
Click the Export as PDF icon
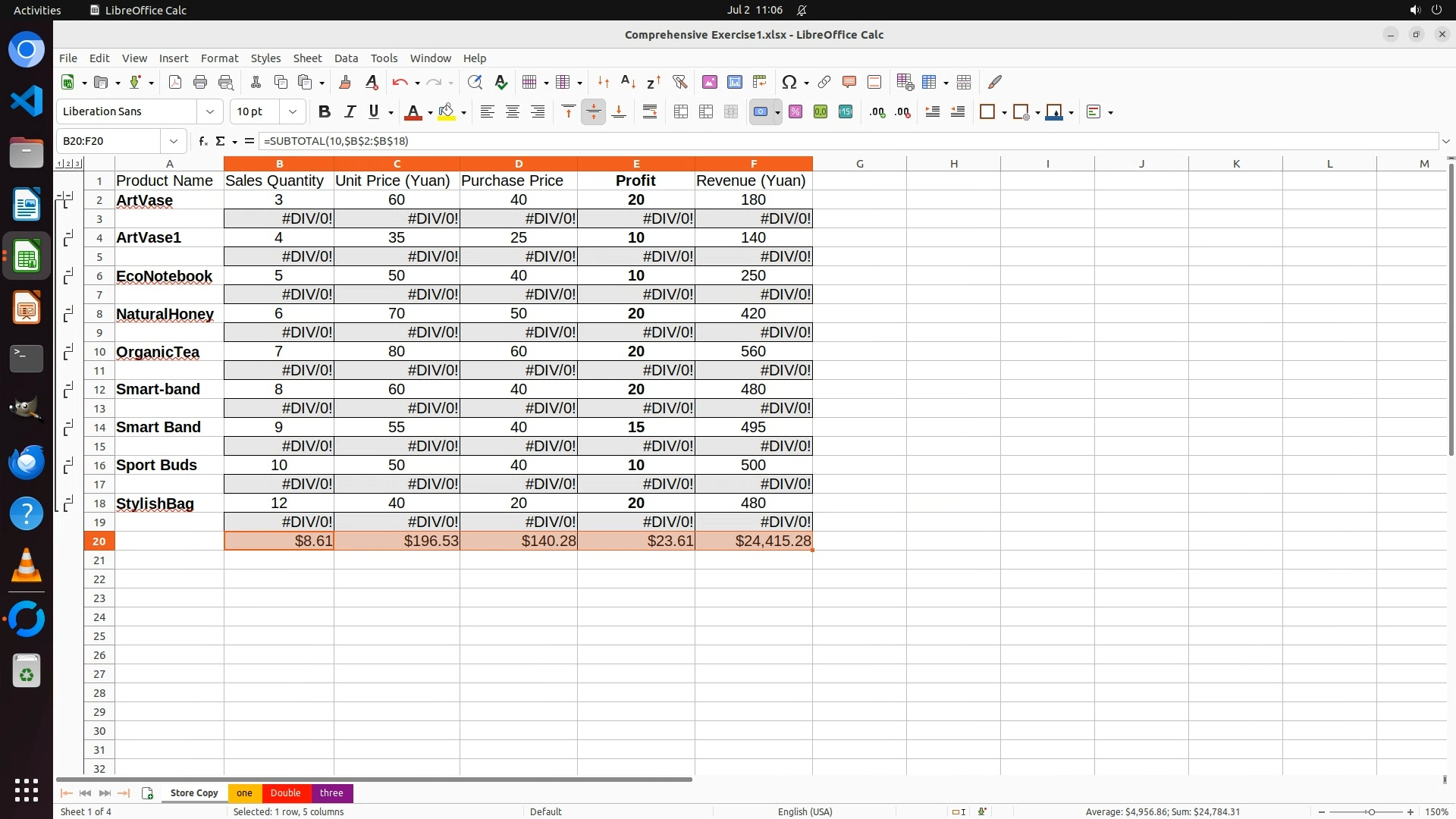pos(175,82)
